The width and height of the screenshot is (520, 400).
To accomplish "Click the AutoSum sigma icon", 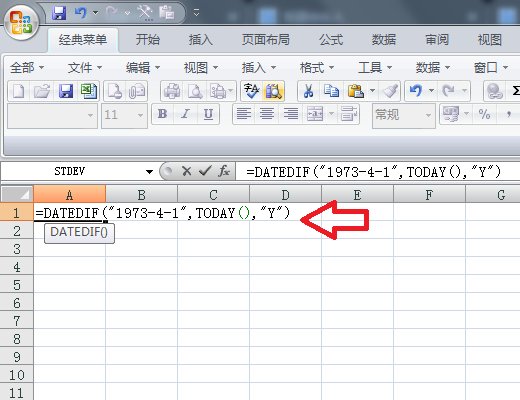I will pyautogui.click(x=515, y=91).
